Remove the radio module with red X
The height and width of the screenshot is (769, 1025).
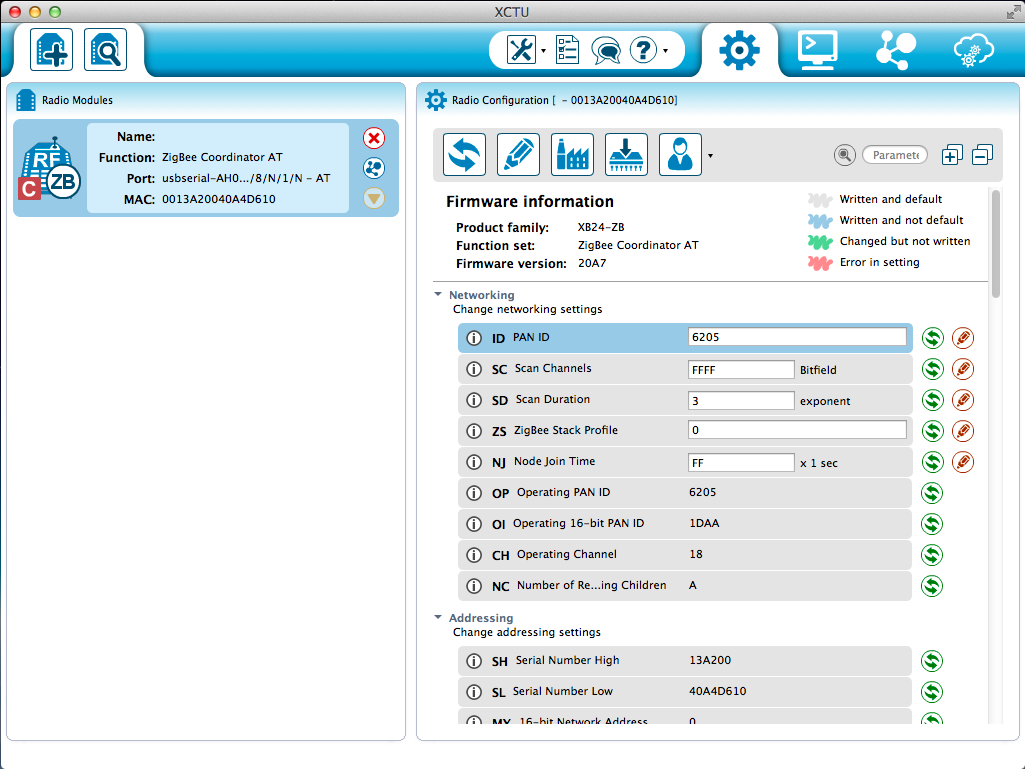(374, 138)
